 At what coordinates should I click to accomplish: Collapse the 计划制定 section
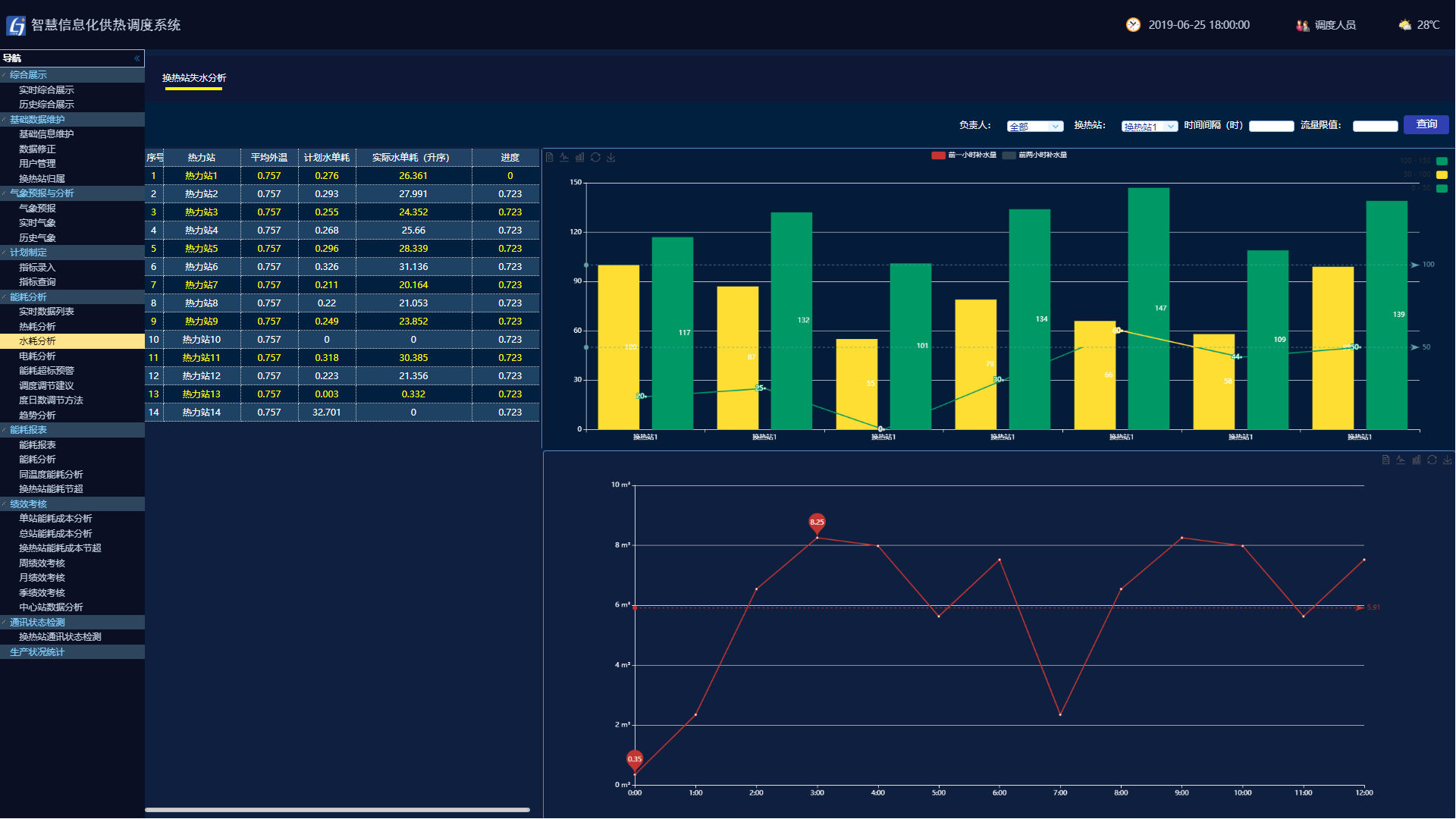pyautogui.click(x=72, y=253)
